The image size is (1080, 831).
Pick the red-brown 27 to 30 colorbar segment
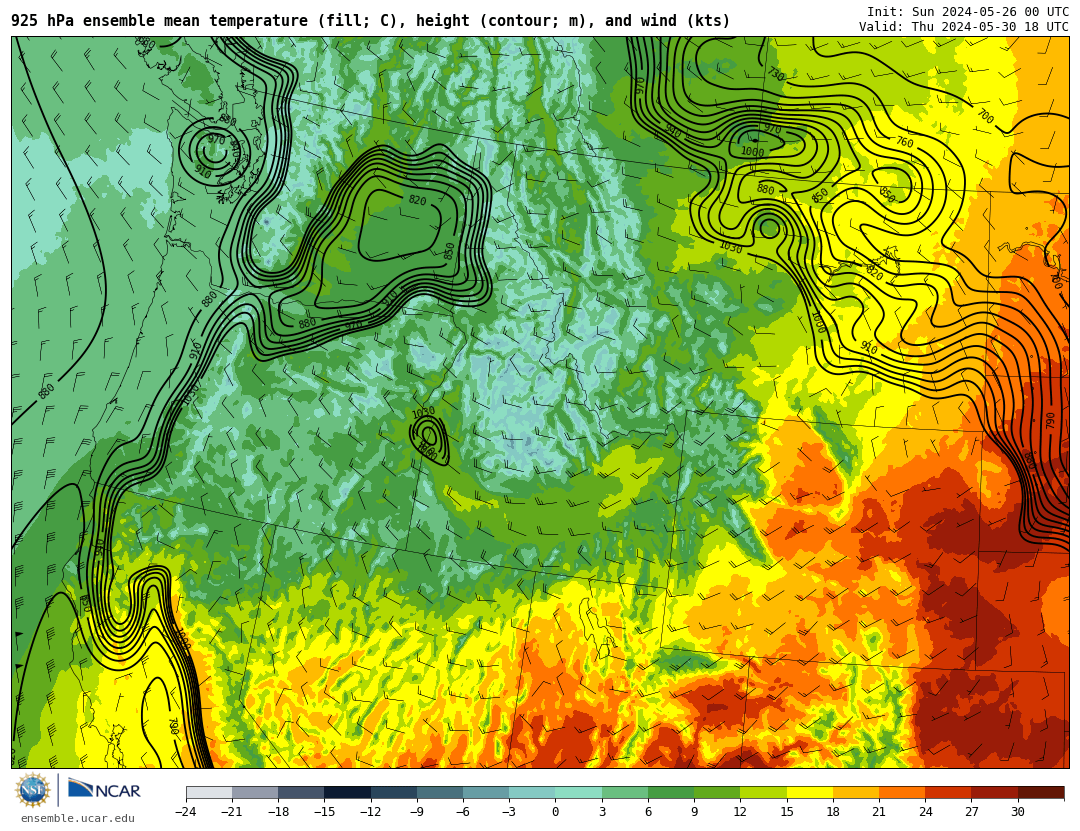click(x=994, y=793)
